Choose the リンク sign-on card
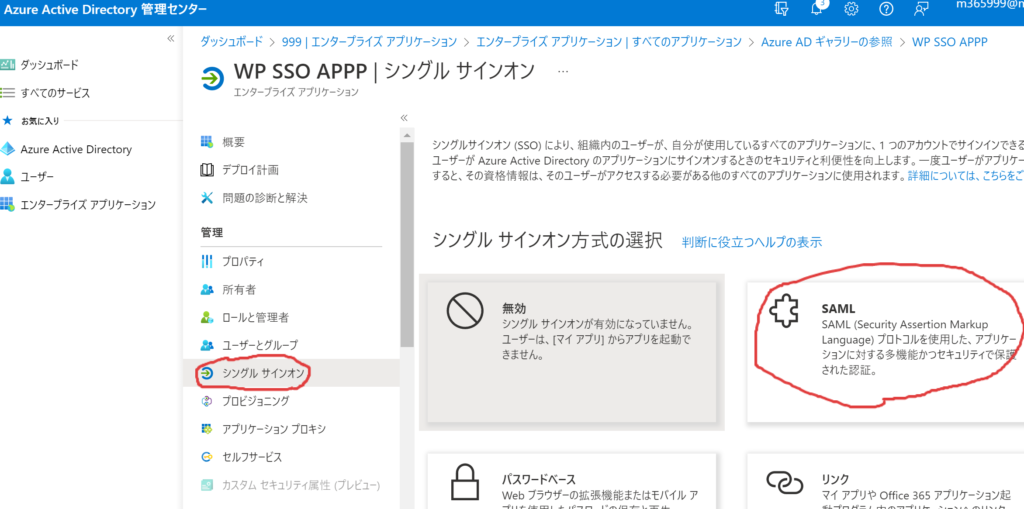The width and height of the screenshot is (1024, 509). click(x=886, y=482)
